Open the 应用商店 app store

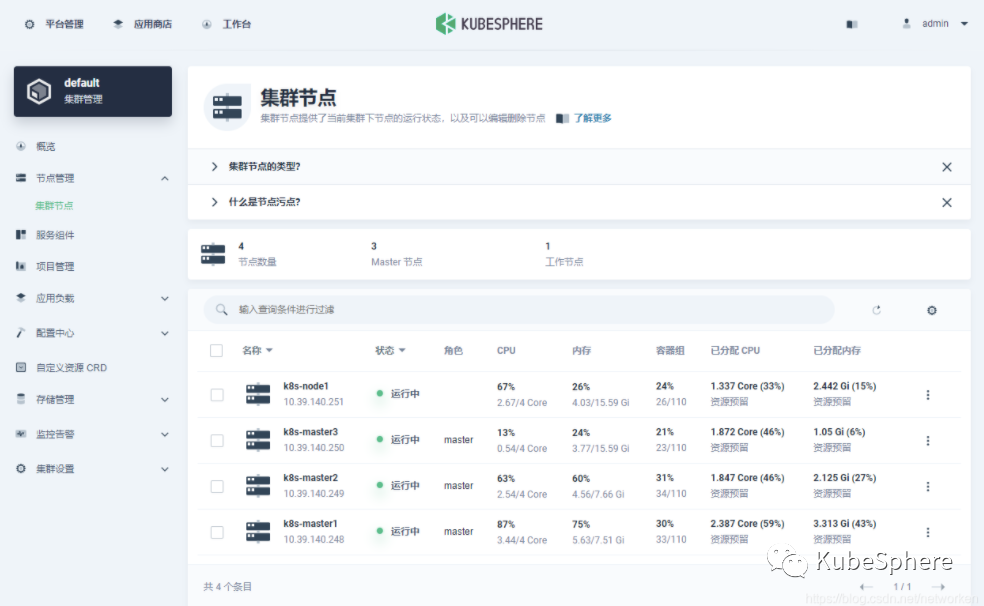[x=142, y=24]
